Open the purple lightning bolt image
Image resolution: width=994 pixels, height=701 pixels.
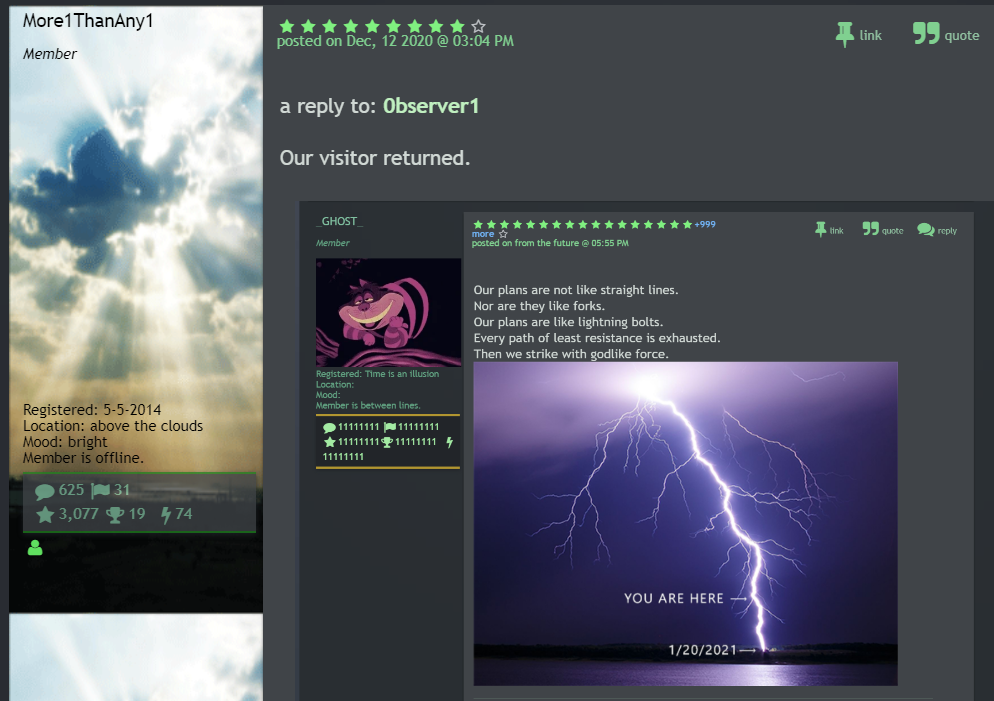(x=685, y=524)
